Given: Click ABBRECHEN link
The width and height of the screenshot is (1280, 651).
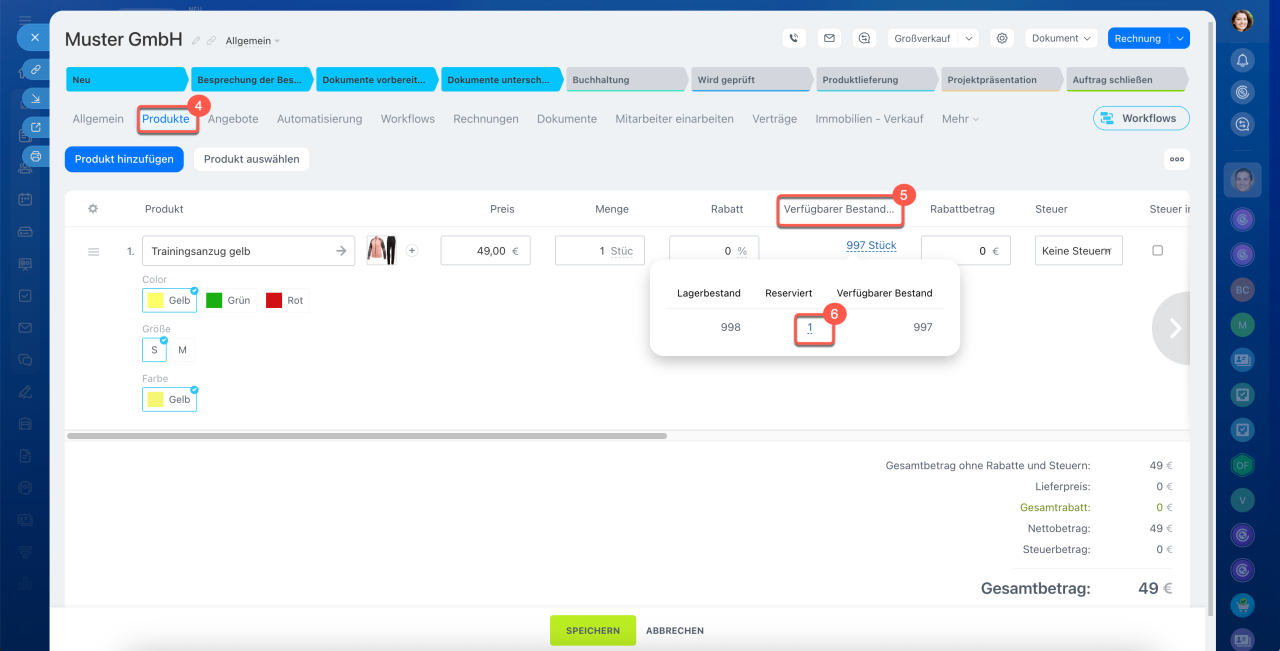Looking at the screenshot, I should click(675, 631).
